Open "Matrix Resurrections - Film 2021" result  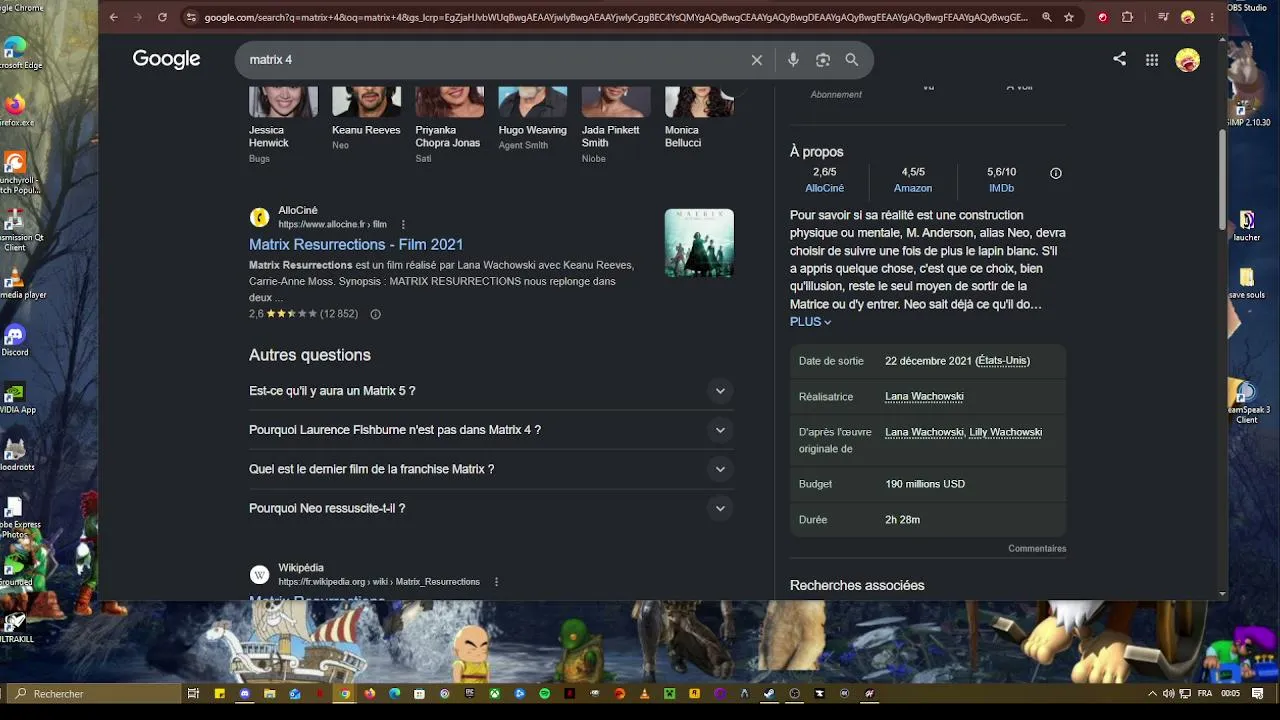point(356,244)
